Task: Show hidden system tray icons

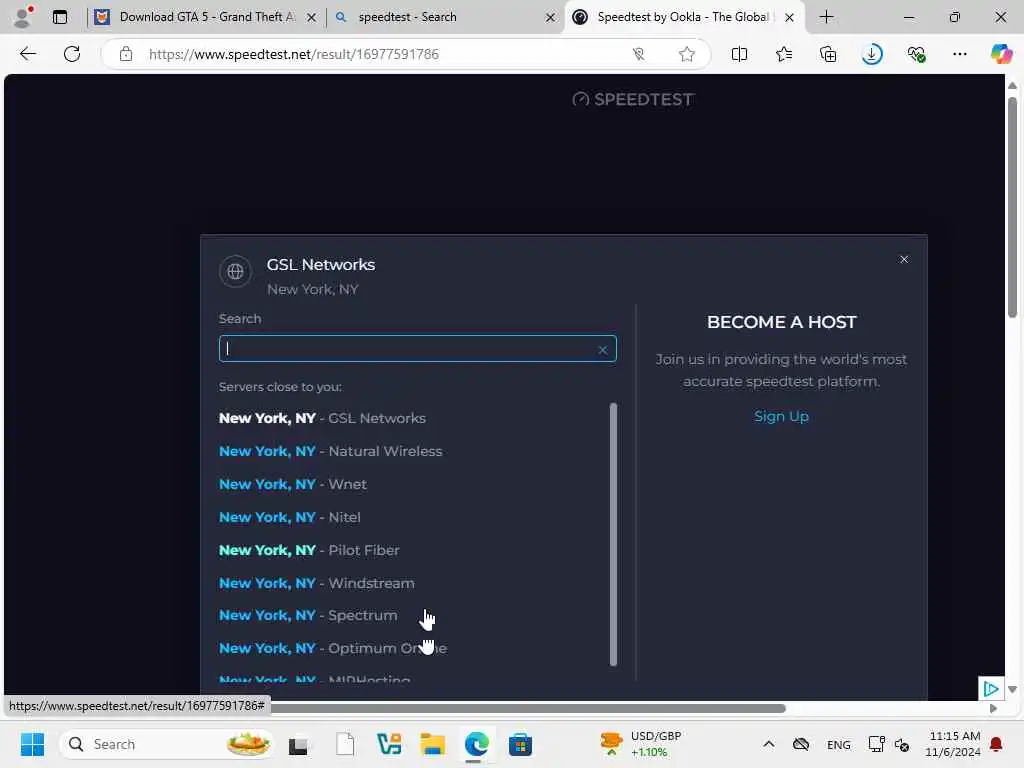Action: [769, 744]
